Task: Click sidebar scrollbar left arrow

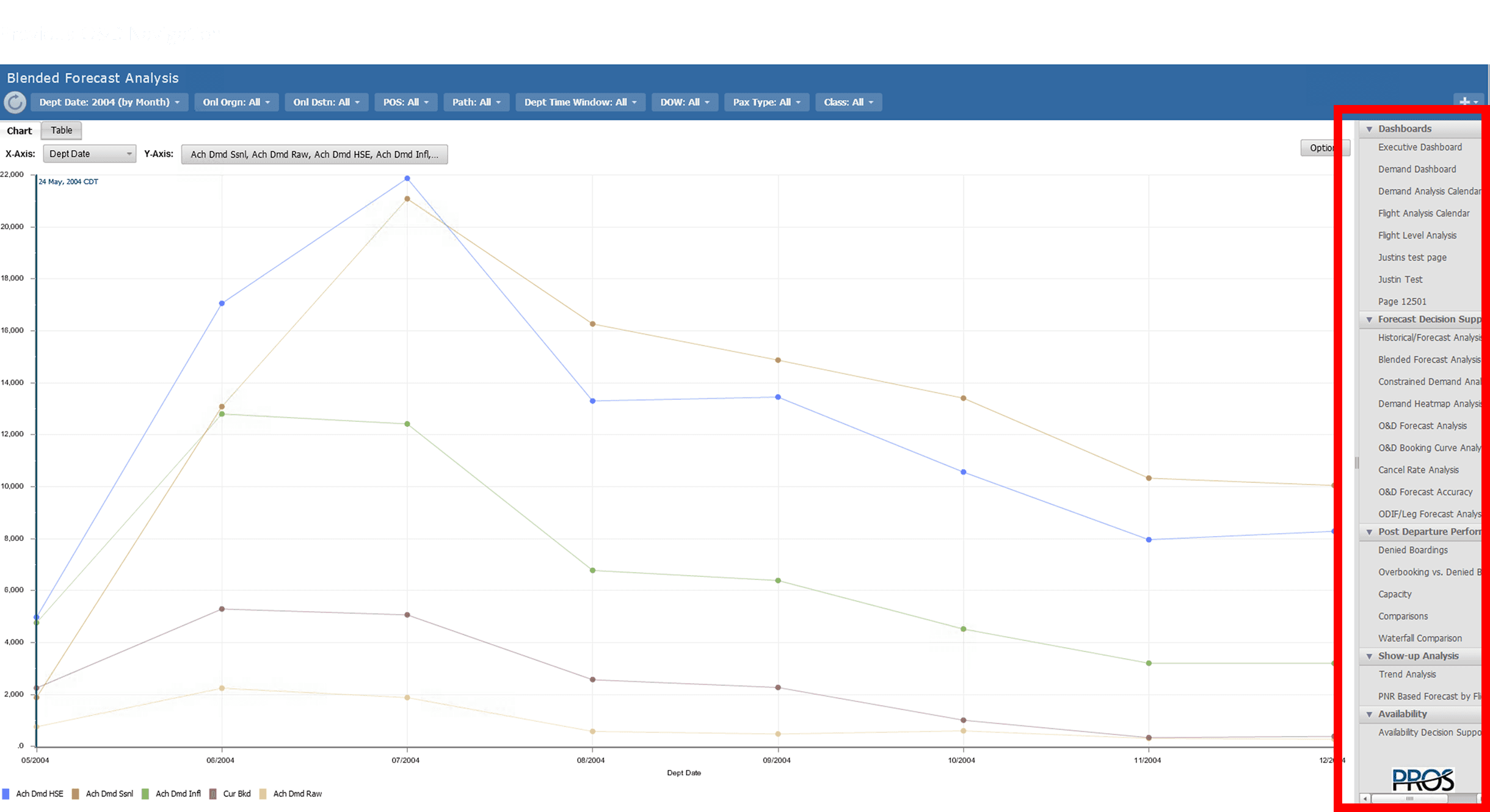Action: click(x=1365, y=799)
